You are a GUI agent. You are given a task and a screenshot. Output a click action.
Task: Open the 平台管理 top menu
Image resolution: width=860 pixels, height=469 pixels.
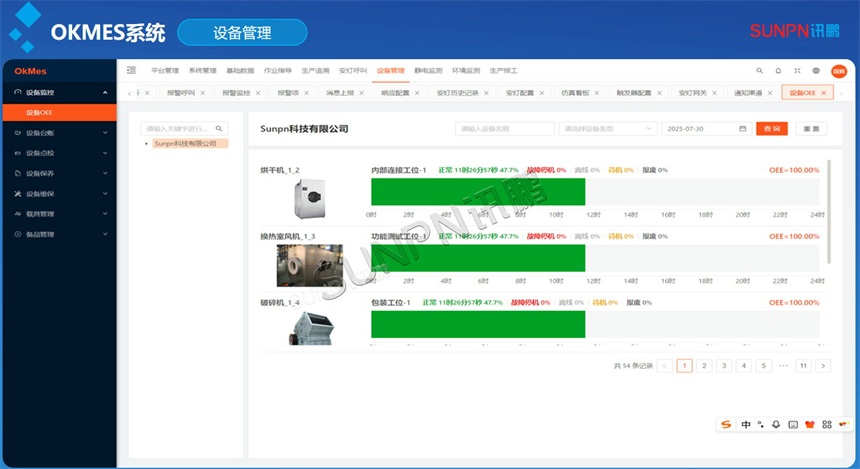coord(165,71)
